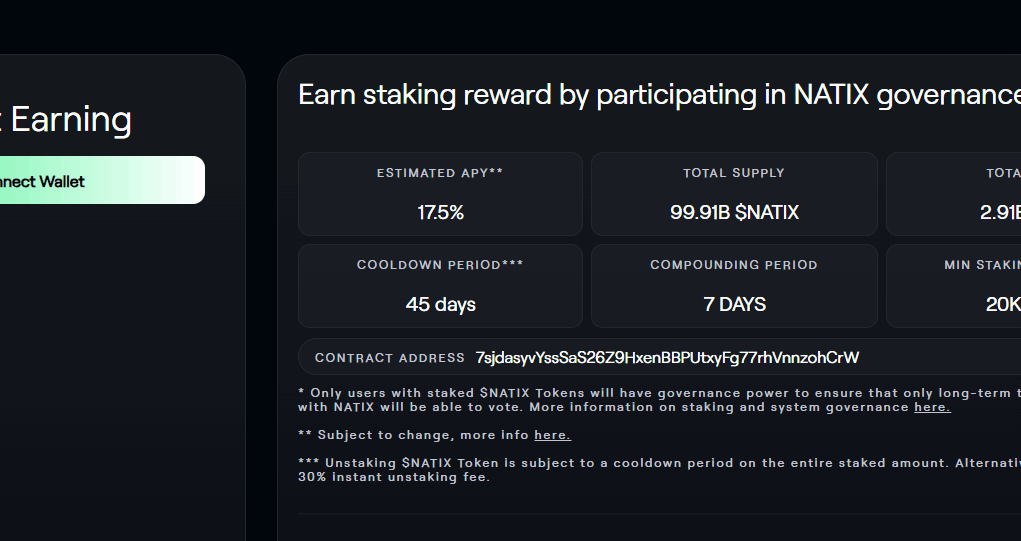Select the 45 days cooldown value
Image resolution: width=1021 pixels, height=541 pixels.
click(x=440, y=304)
